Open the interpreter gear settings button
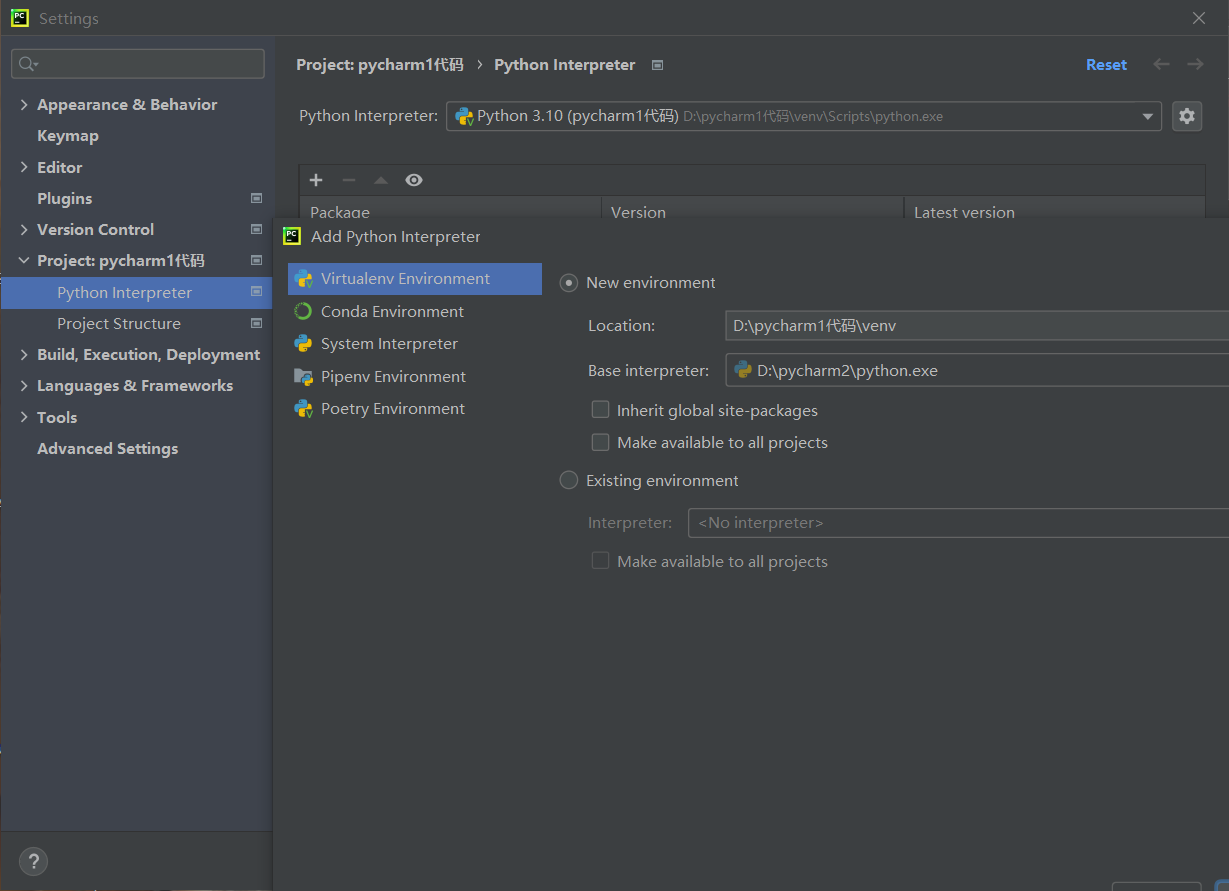Screen dimensions: 1229x891 [x=1187, y=116]
